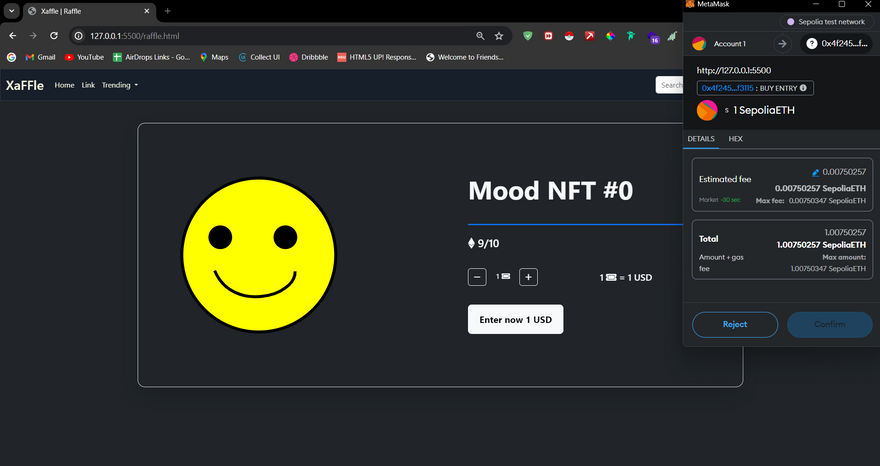Screen dimensions: 880x466
Task: Click the browser back arrow
Action: tap(12, 36)
